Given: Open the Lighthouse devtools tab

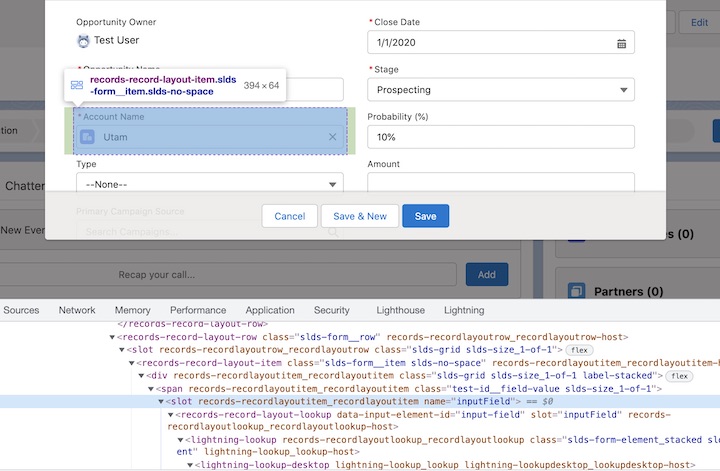Looking at the screenshot, I should 400,311.
